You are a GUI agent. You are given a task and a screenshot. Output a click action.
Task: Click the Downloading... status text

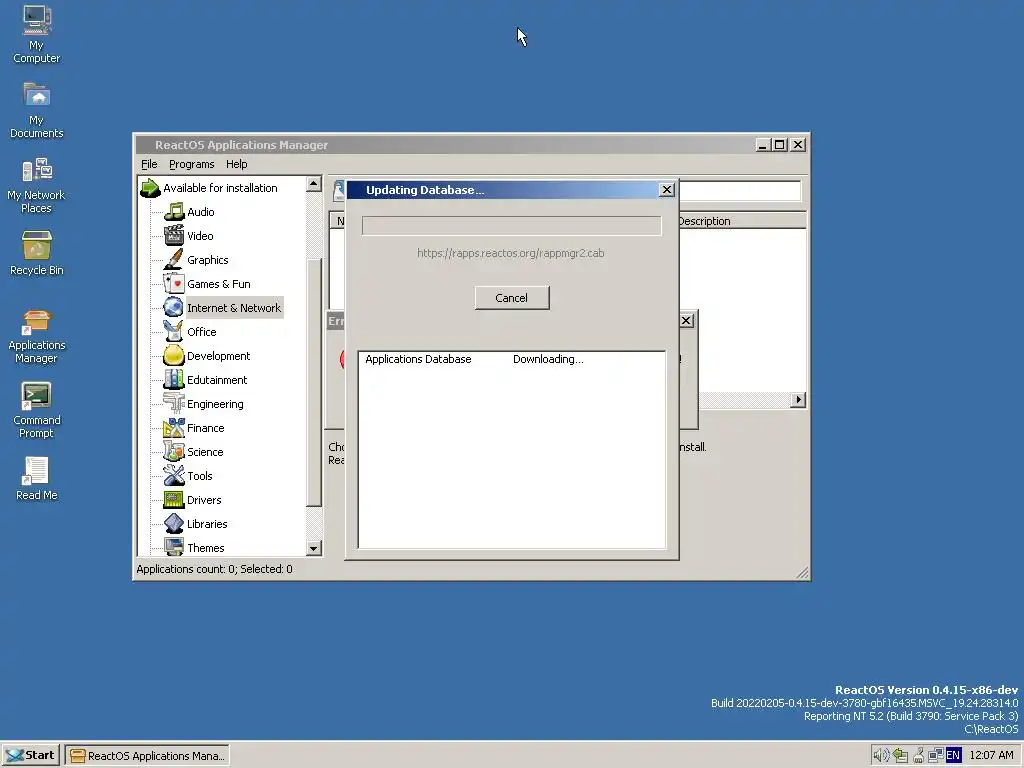point(548,359)
